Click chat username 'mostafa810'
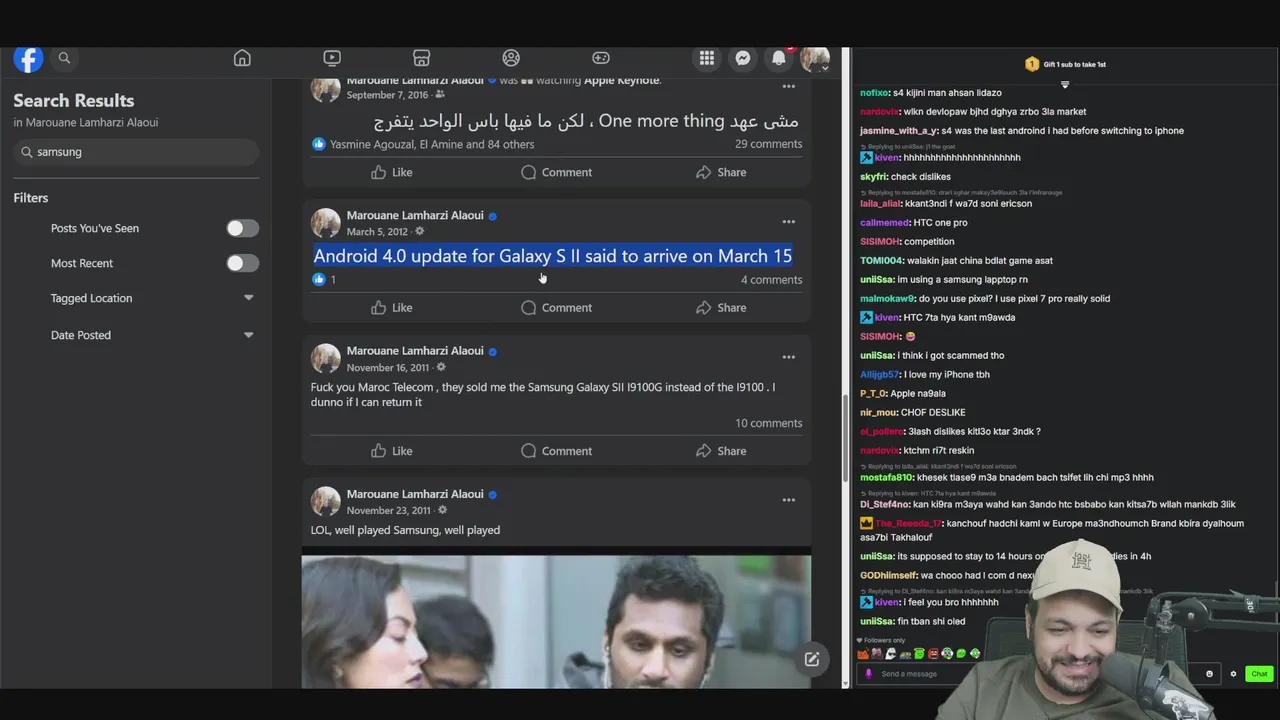1280x720 pixels. pyautogui.click(x=887, y=478)
